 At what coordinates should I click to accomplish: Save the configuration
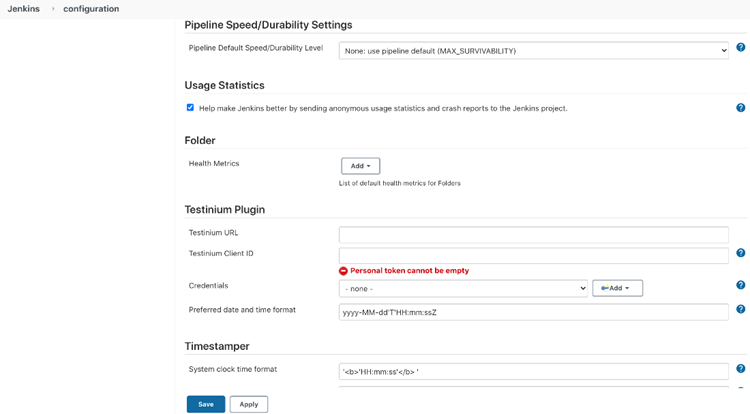click(x=206, y=404)
